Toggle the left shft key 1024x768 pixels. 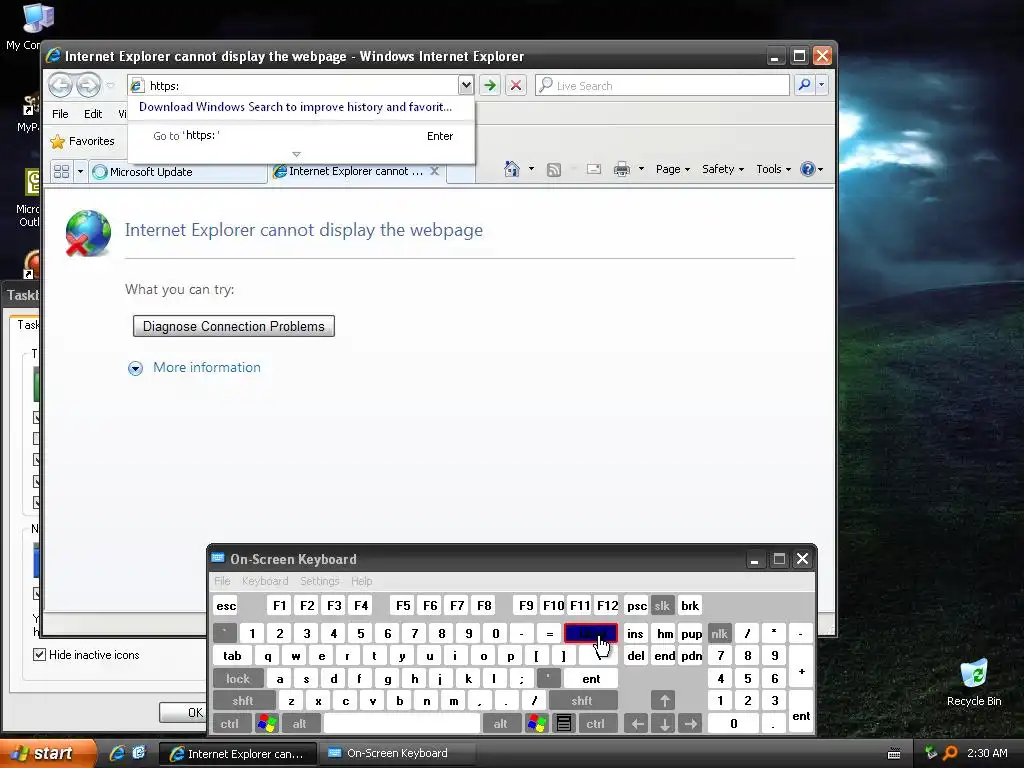[243, 701]
